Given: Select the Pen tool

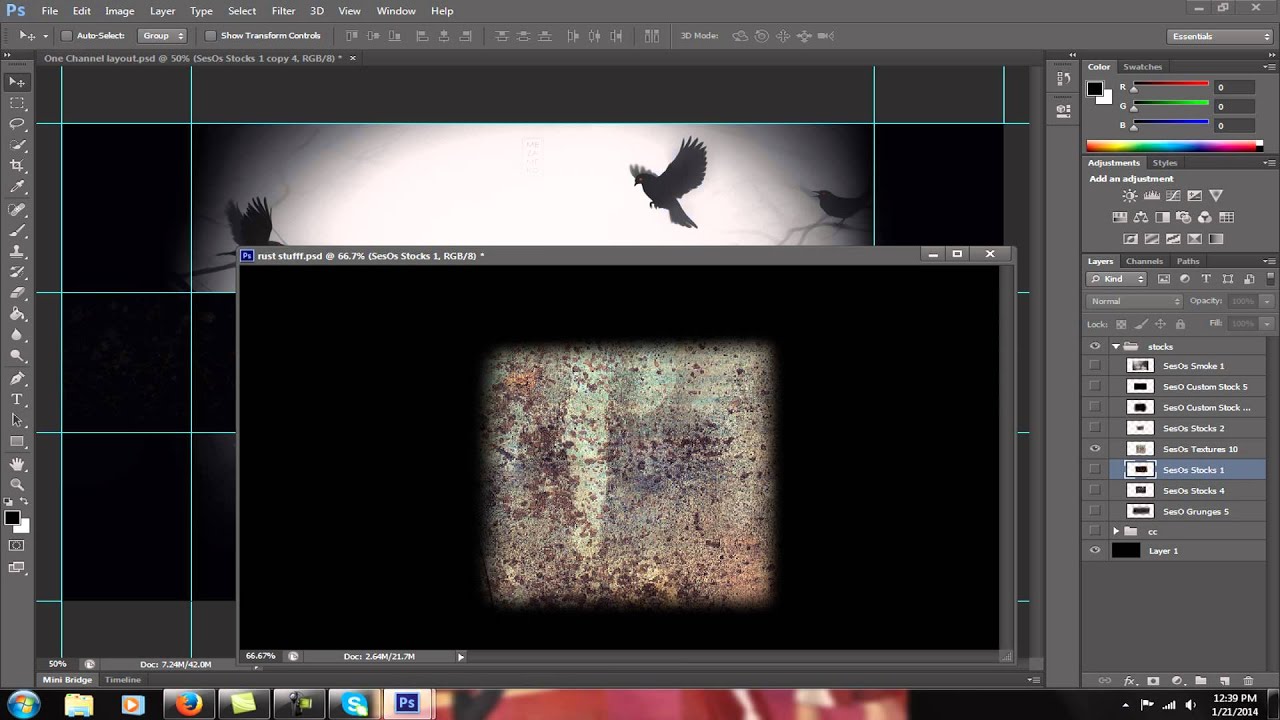Looking at the screenshot, I should 17,378.
